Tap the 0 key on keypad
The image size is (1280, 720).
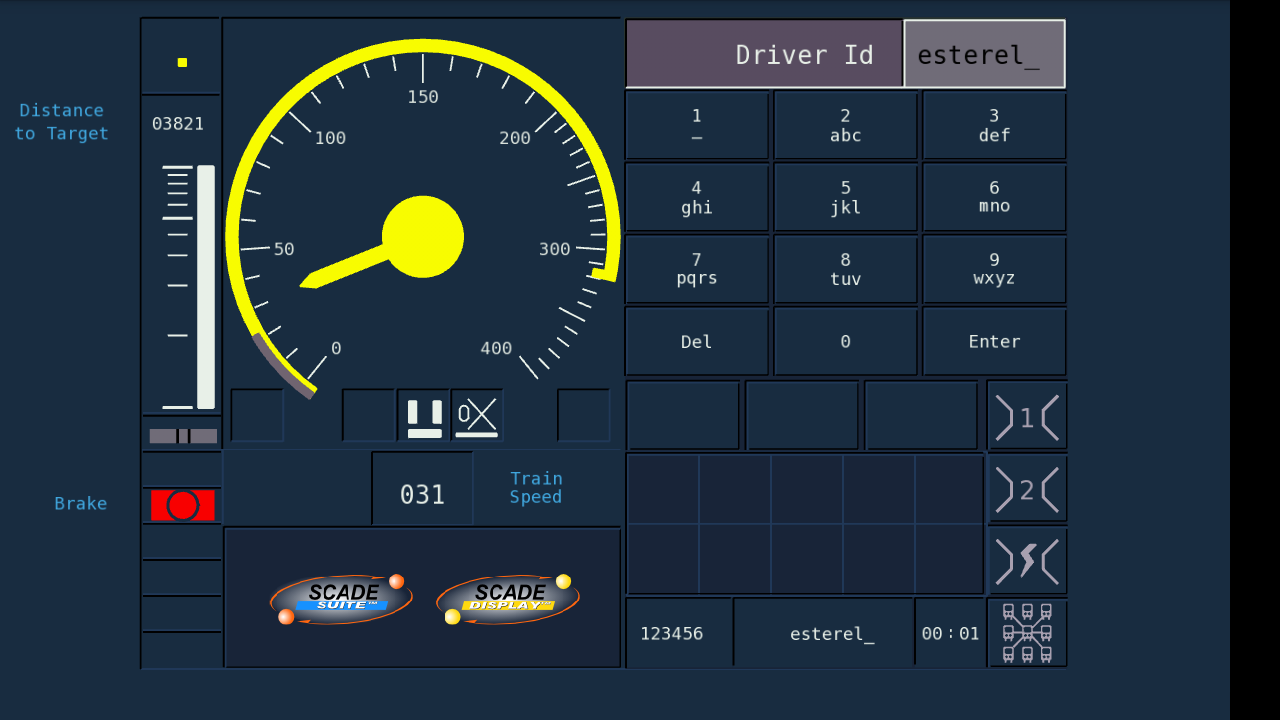click(845, 341)
